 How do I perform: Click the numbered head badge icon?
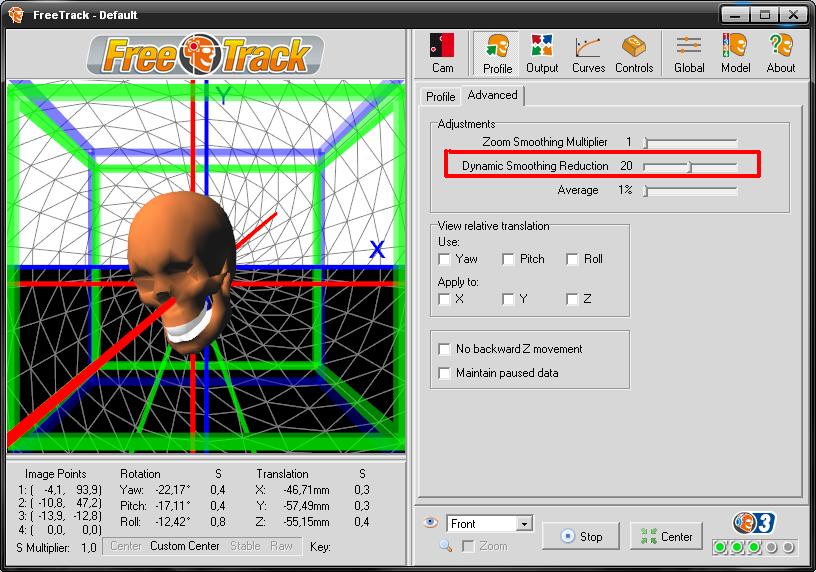pyautogui.click(x=755, y=523)
